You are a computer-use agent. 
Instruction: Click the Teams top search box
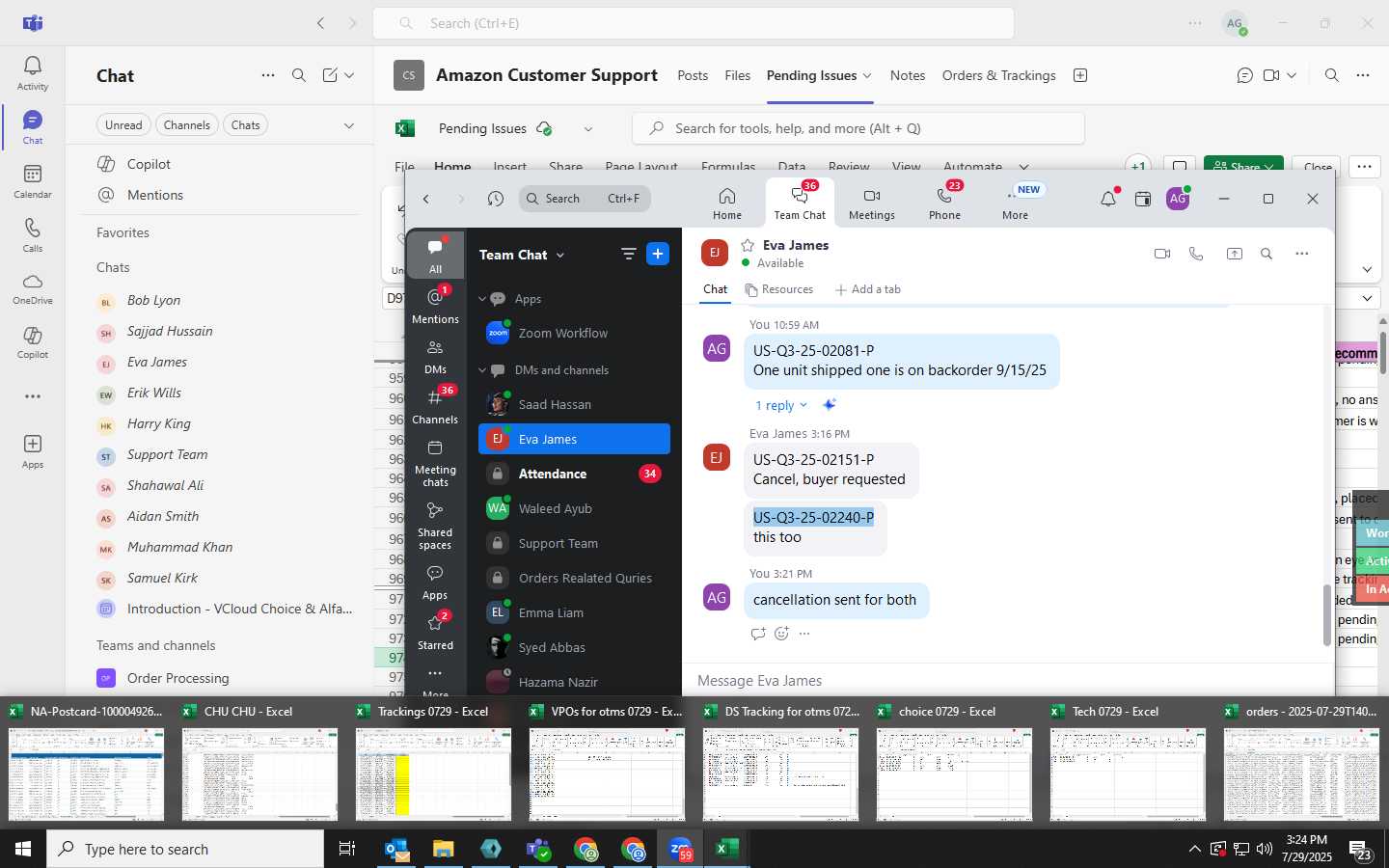(693, 23)
